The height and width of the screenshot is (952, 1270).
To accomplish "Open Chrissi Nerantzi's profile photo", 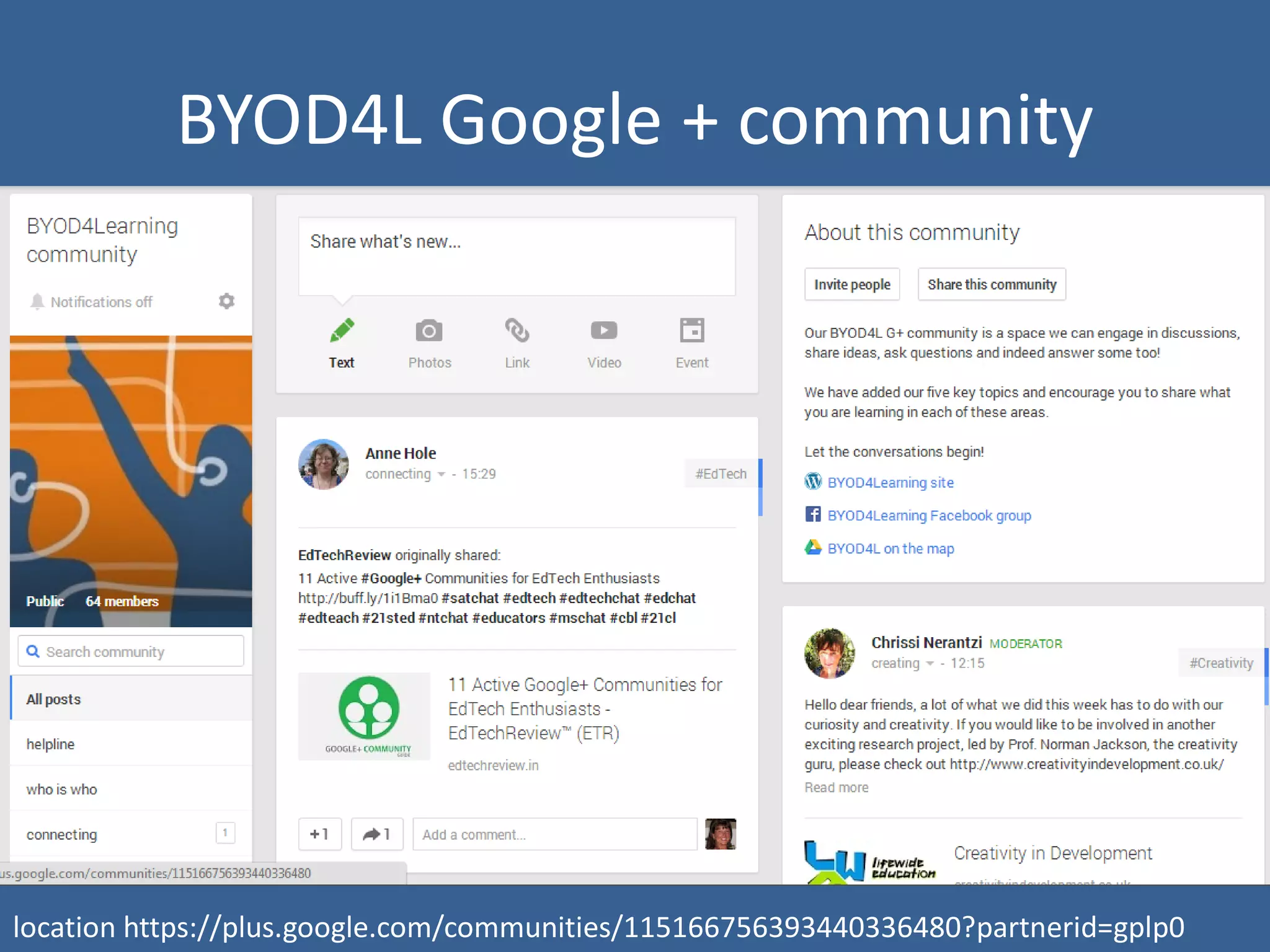I will (830, 653).
